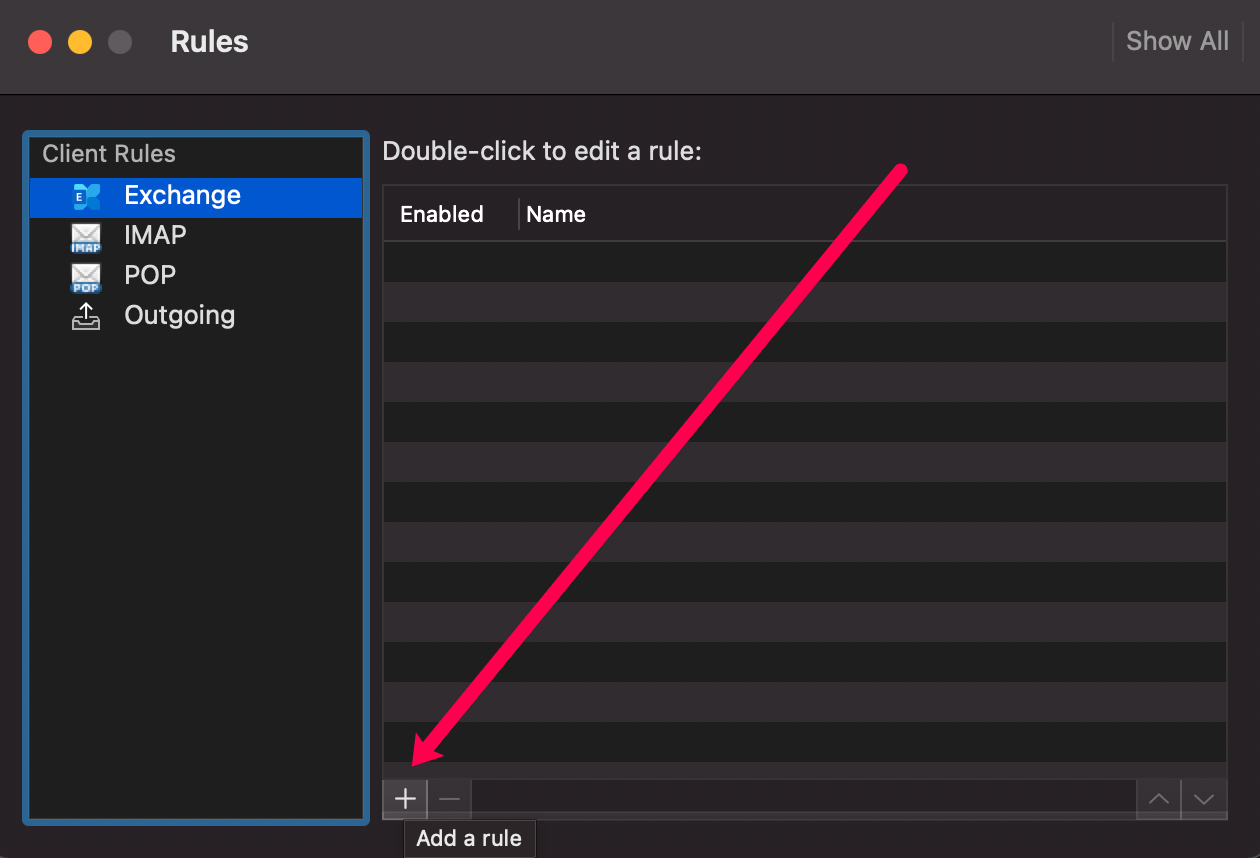
Task: Click the POP envelope icon
Action: [86, 277]
